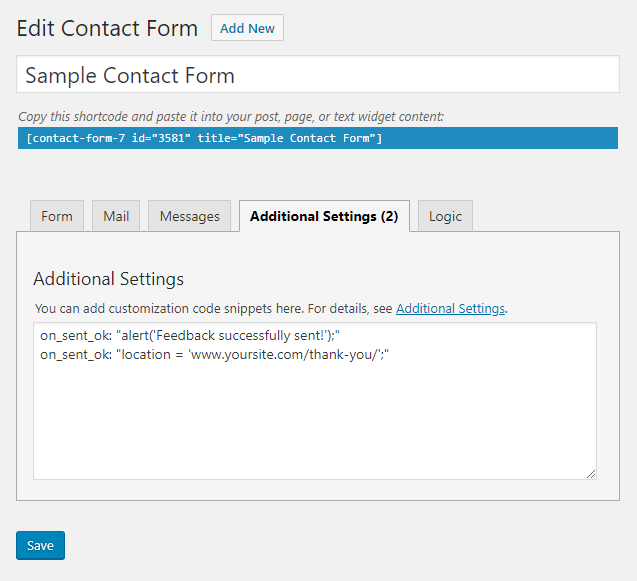Image resolution: width=637 pixels, height=581 pixels.
Task: Click the 'Copy this shortcode' instruction text
Action: pos(231,116)
